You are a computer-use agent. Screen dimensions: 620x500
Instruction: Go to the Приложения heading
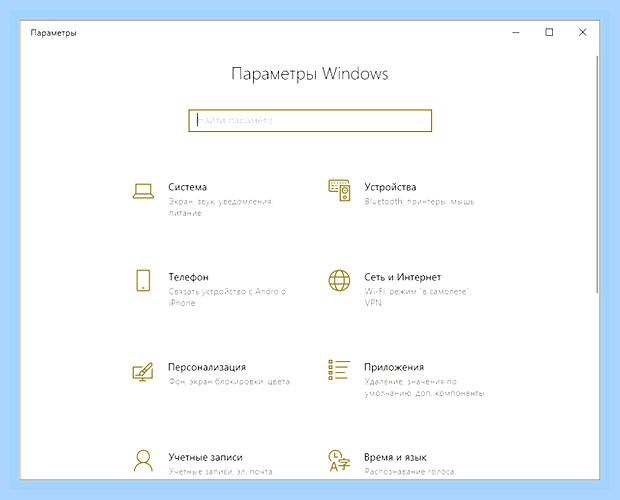(394, 367)
